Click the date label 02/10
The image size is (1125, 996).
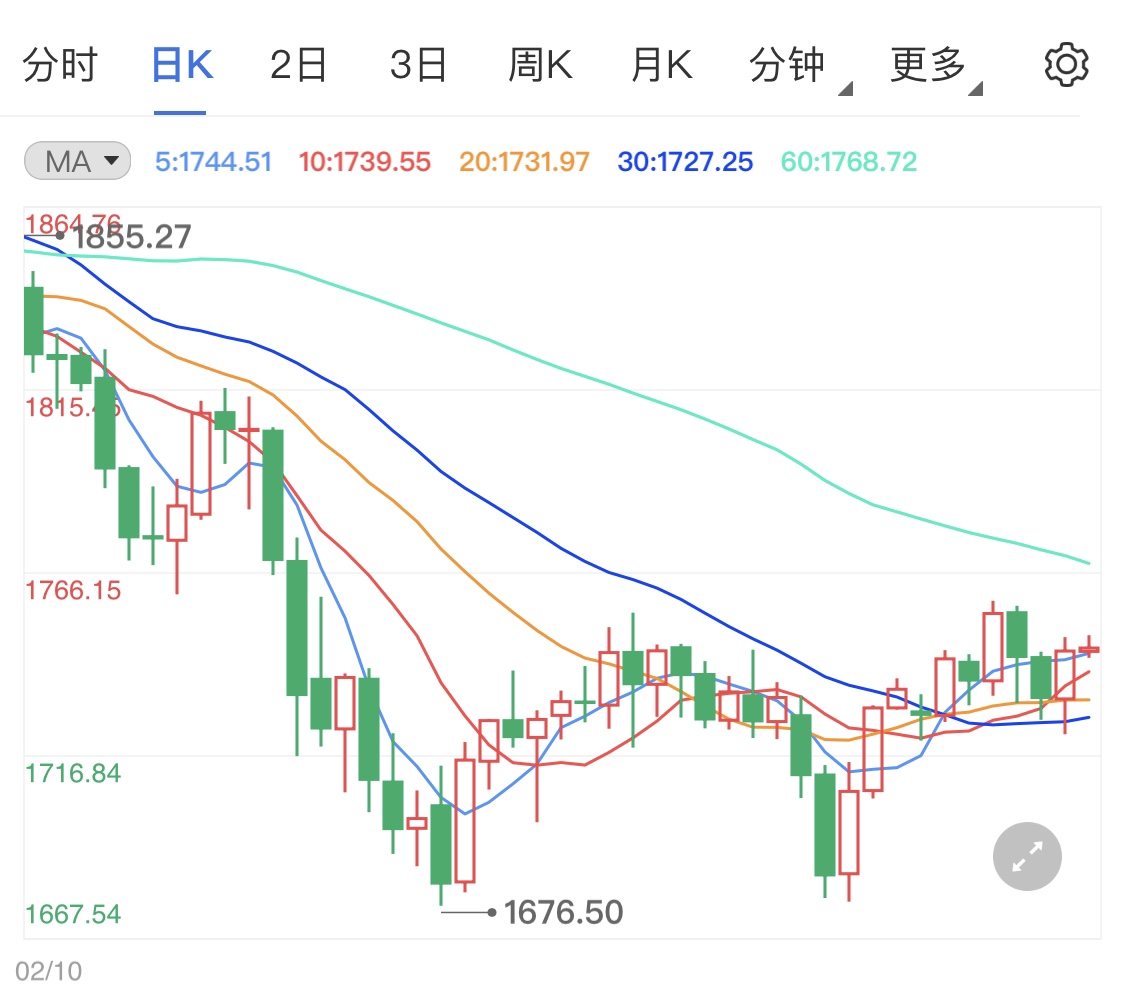pos(49,972)
